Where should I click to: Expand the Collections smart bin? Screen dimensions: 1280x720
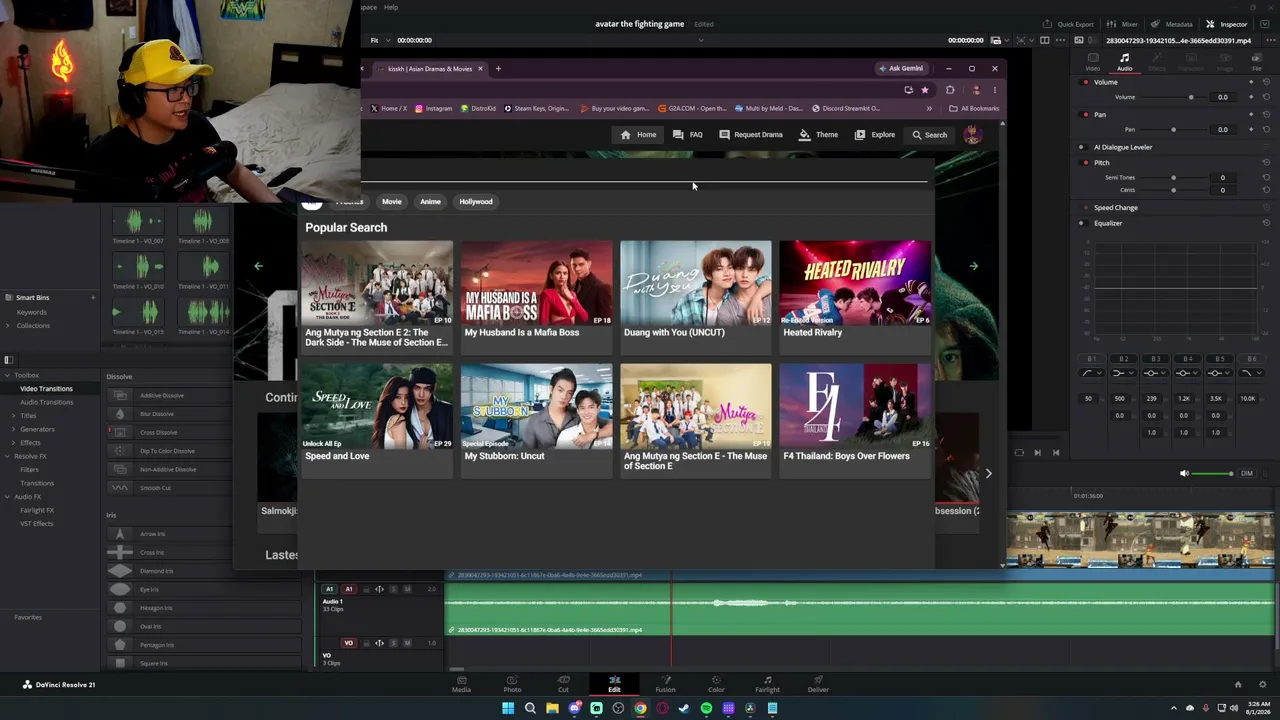9,325
